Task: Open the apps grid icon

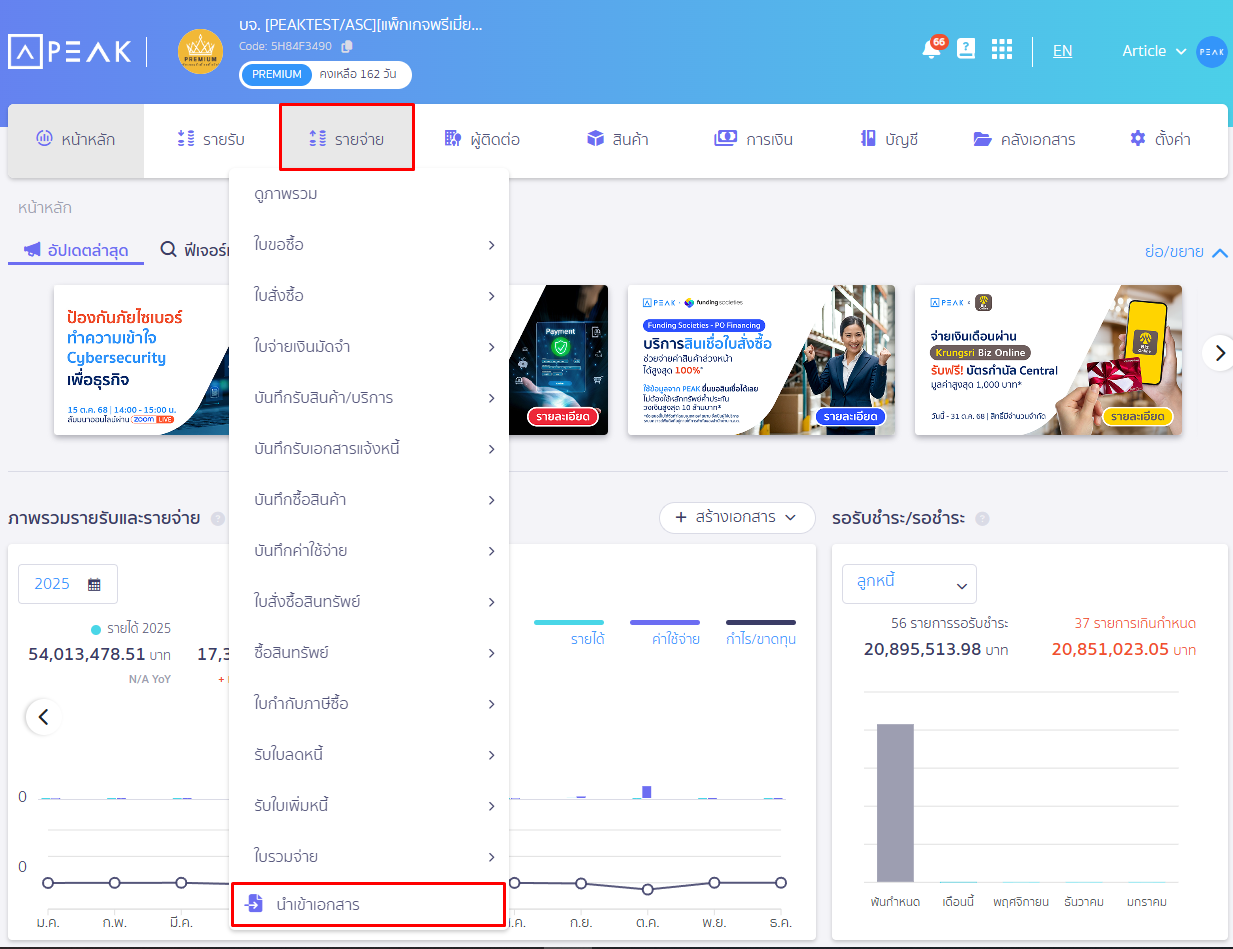Action: pyautogui.click(x=1001, y=50)
